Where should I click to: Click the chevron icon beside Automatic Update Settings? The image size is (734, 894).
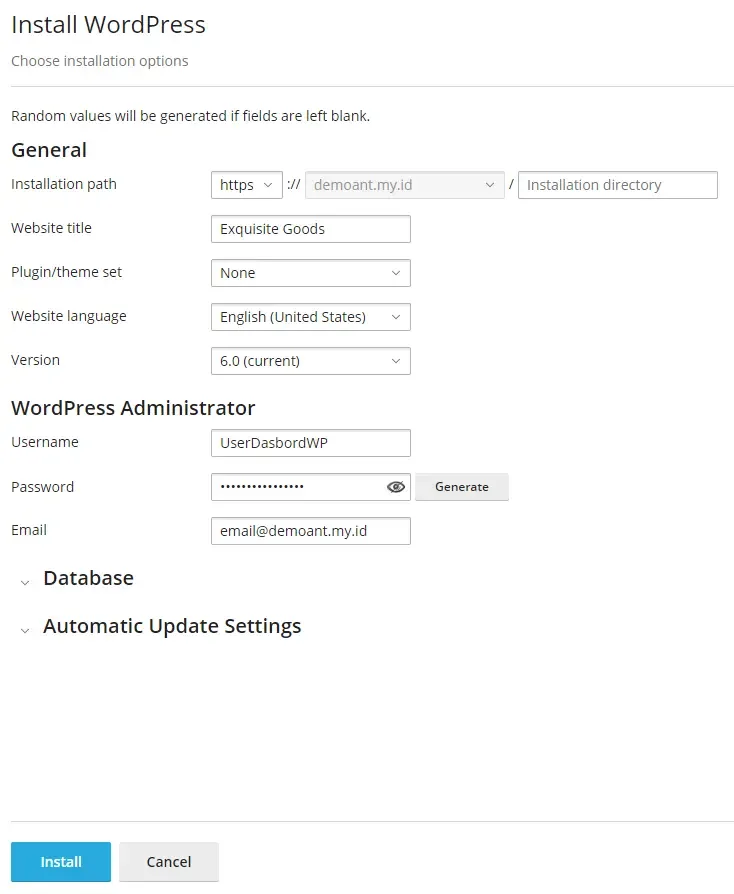pos(25,630)
